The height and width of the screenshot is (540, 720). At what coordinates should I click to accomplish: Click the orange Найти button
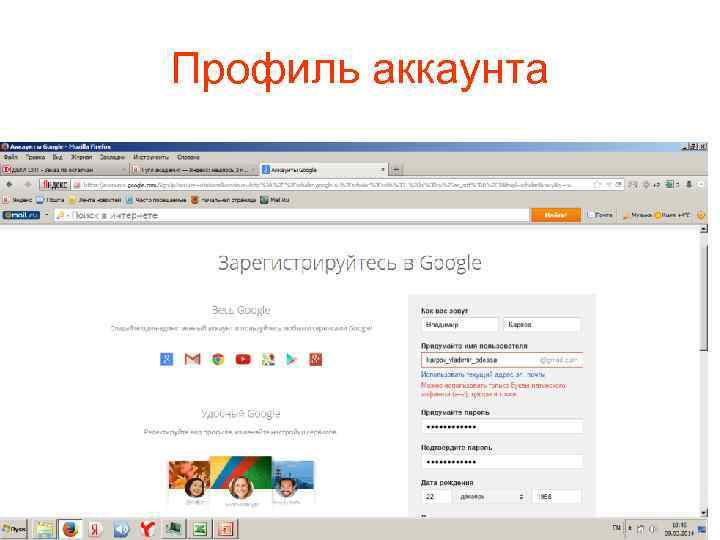pos(556,215)
